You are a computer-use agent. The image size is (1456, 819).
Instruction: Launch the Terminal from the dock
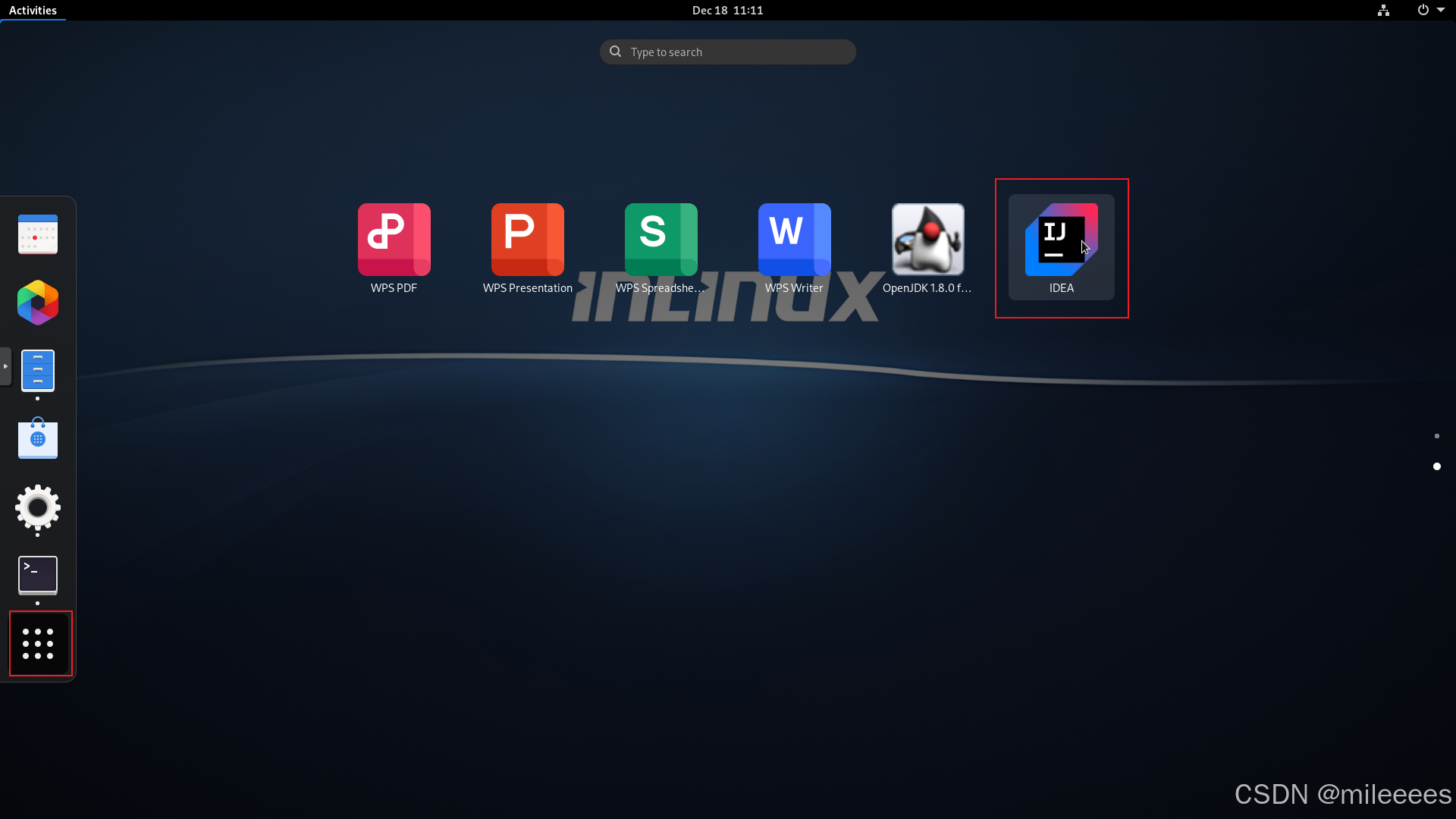tap(37, 576)
